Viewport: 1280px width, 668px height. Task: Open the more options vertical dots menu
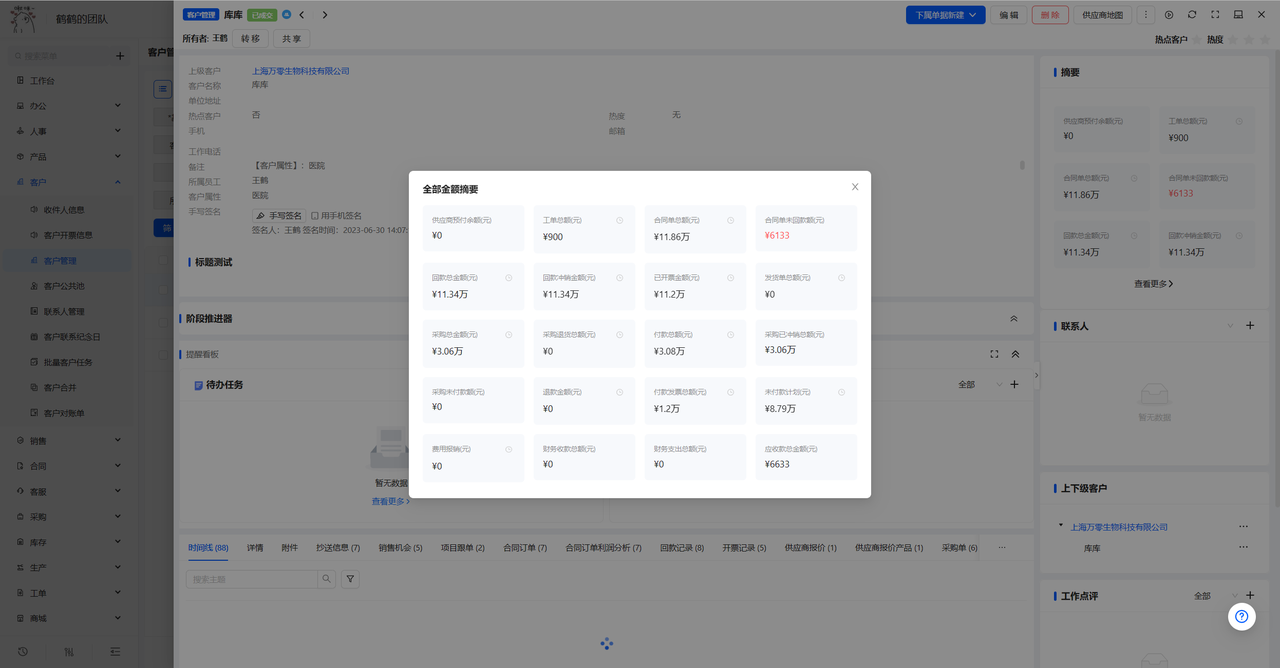(1146, 15)
